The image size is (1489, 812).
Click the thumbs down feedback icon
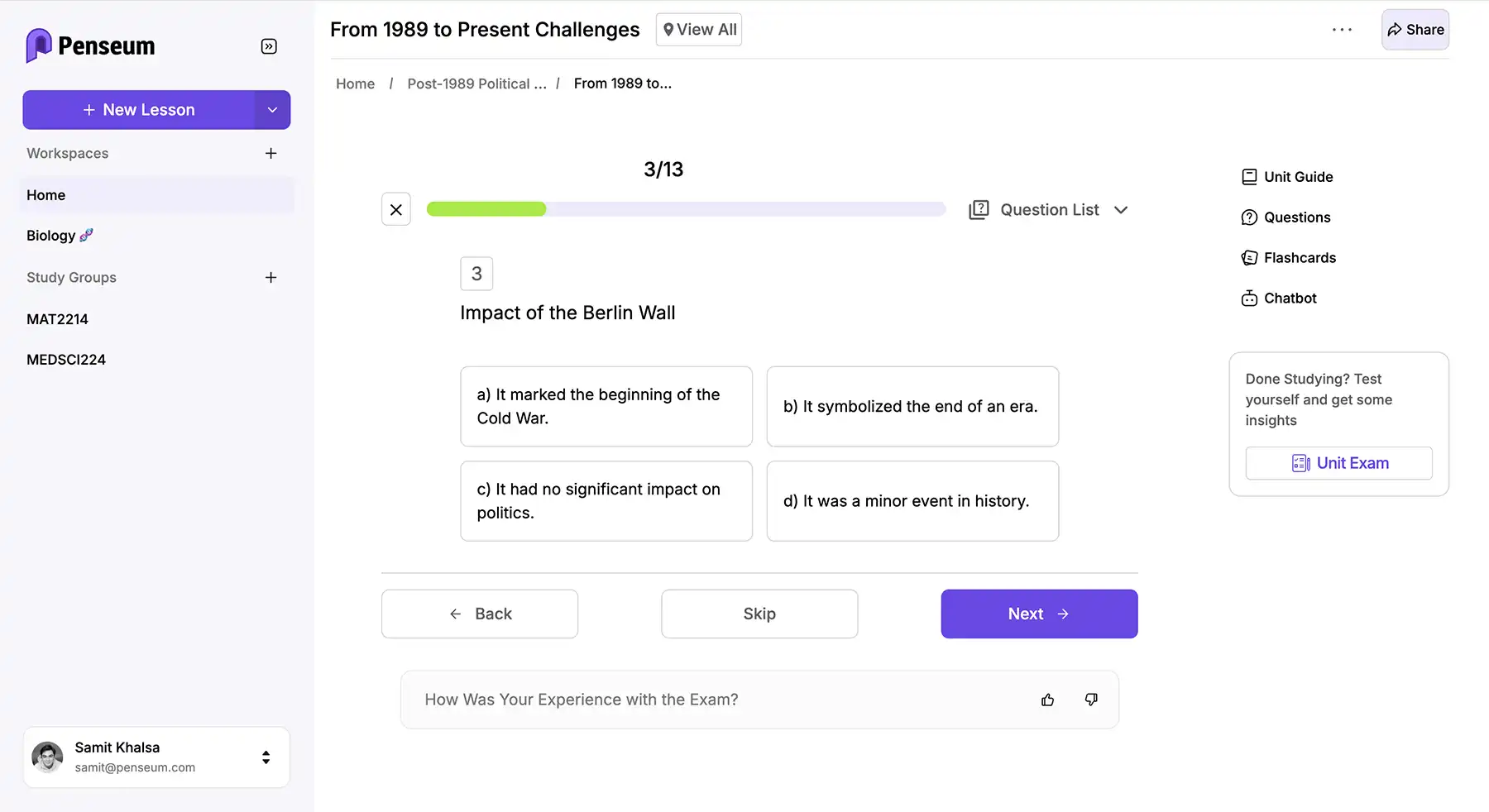point(1091,700)
